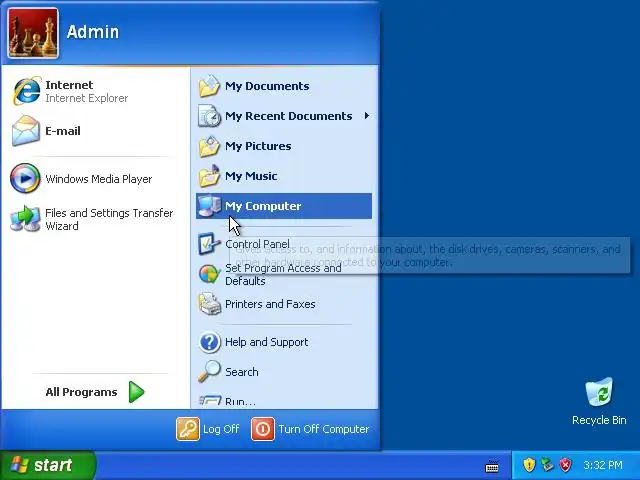Click the Log Off key icon

click(188, 429)
